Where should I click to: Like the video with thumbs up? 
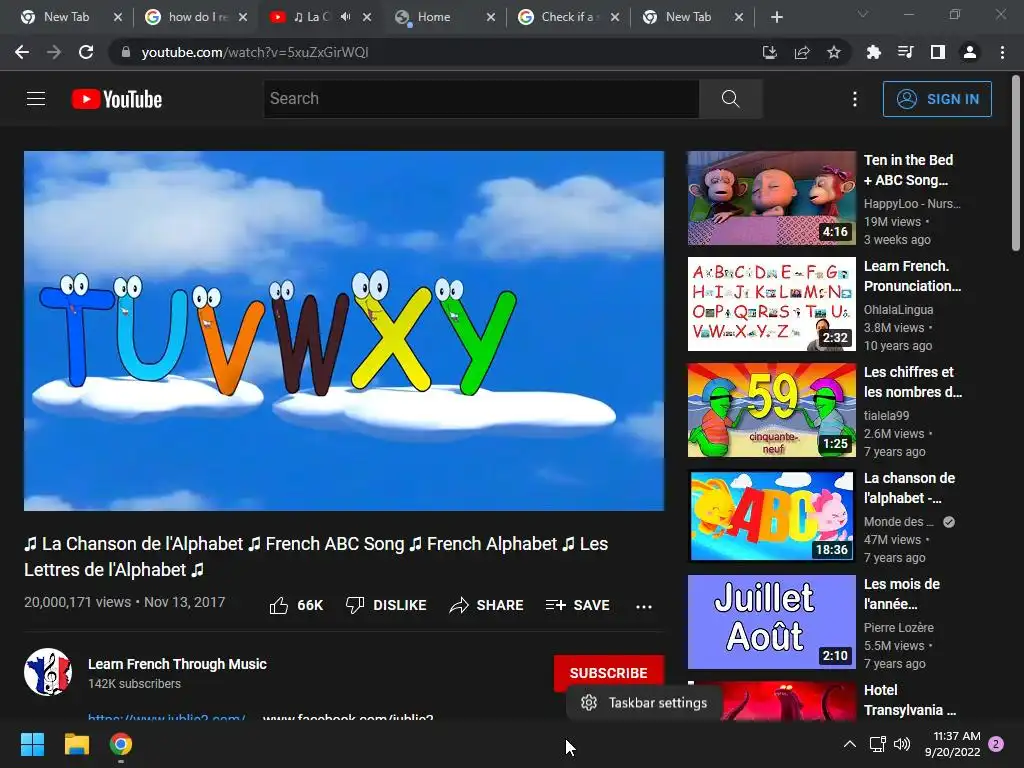pyautogui.click(x=296, y=605)
